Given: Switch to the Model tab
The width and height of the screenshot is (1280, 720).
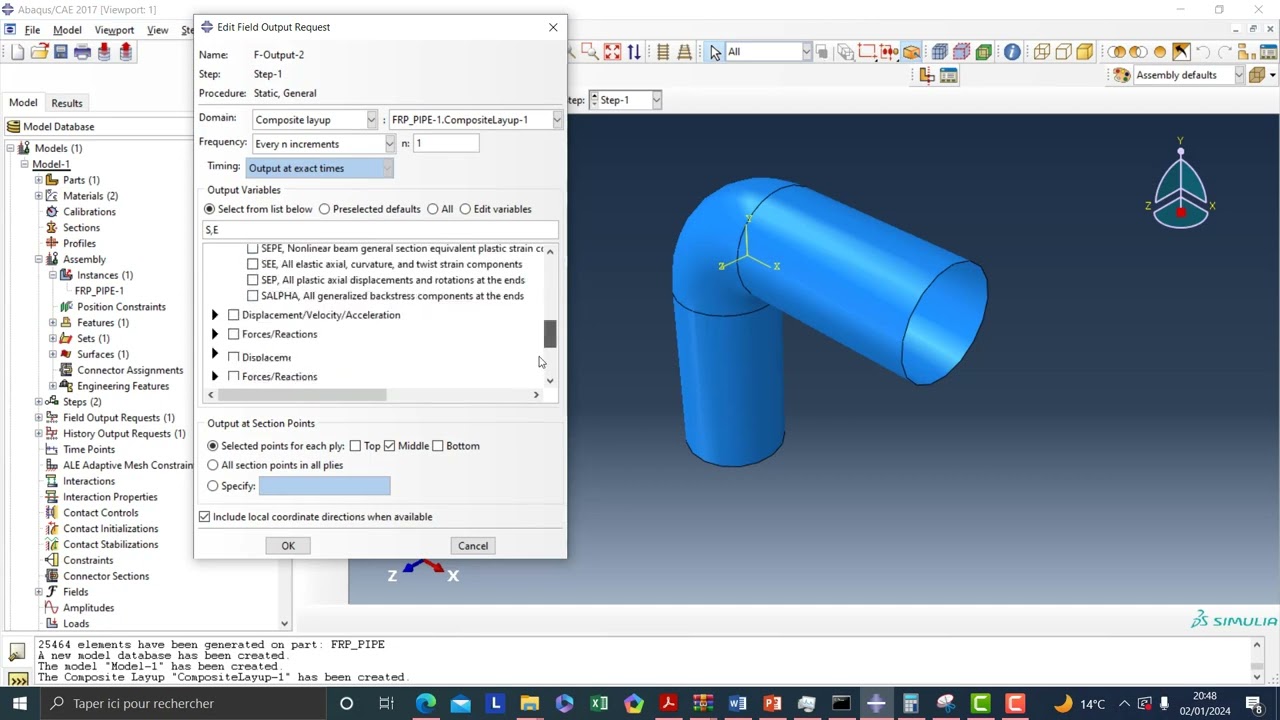Looking at the screenshot, I should click(23, 102).
